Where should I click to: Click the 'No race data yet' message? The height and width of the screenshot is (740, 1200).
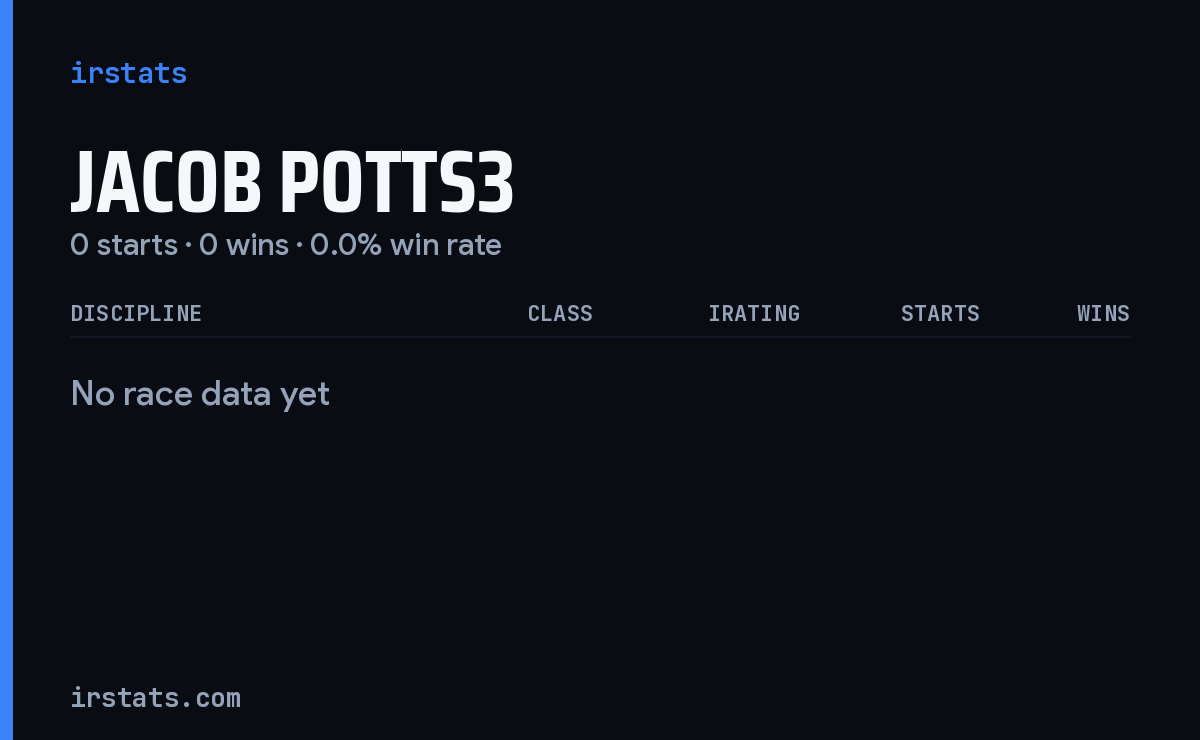200,394
